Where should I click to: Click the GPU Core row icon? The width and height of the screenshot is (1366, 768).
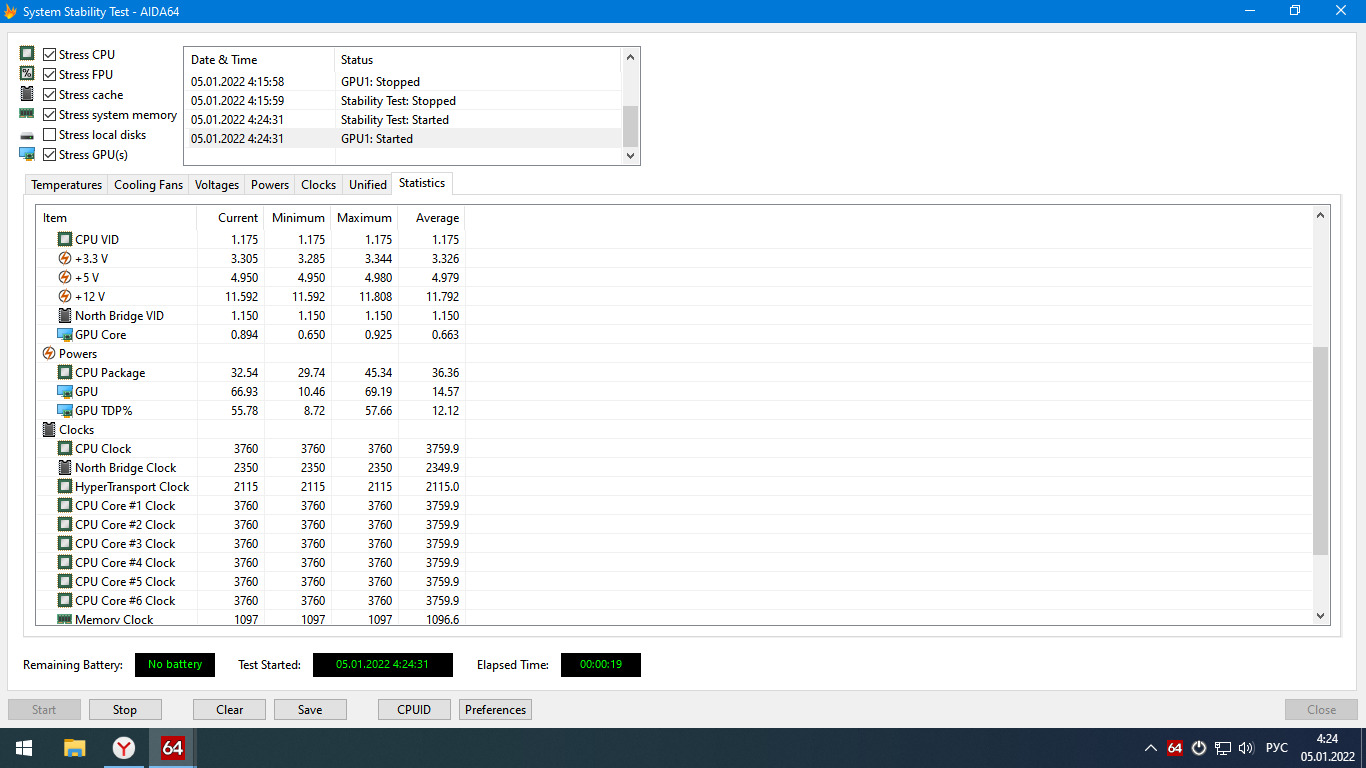(65, 334)
